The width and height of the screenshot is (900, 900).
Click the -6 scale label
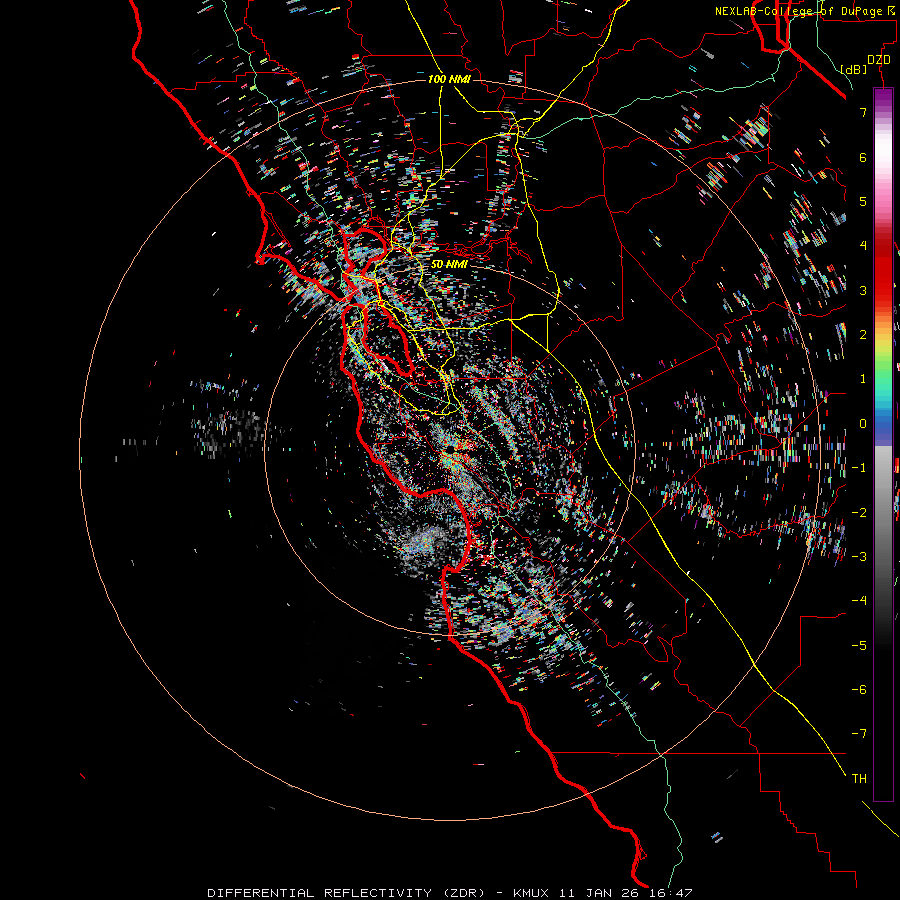pyautogui.click(x=859, y=689)
